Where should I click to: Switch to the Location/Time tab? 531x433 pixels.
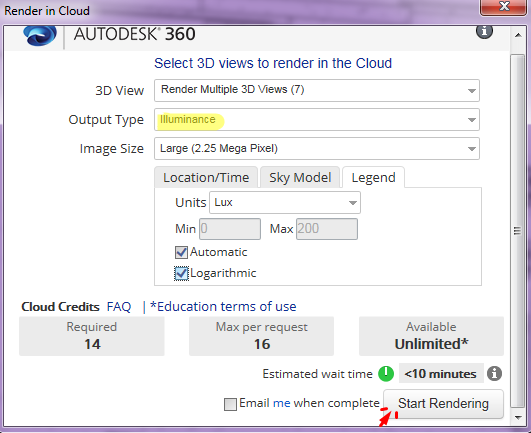coord(206,177)
